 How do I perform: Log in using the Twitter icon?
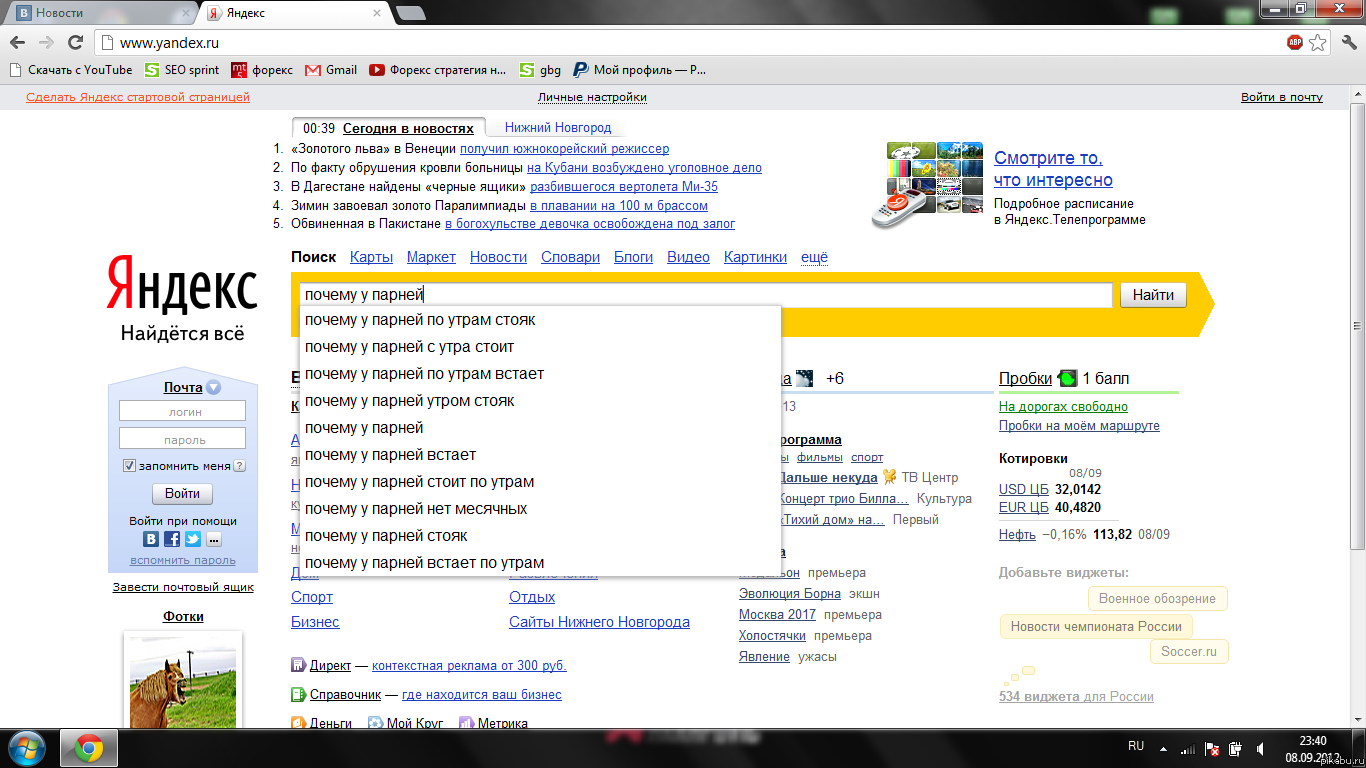coord(193,539)
